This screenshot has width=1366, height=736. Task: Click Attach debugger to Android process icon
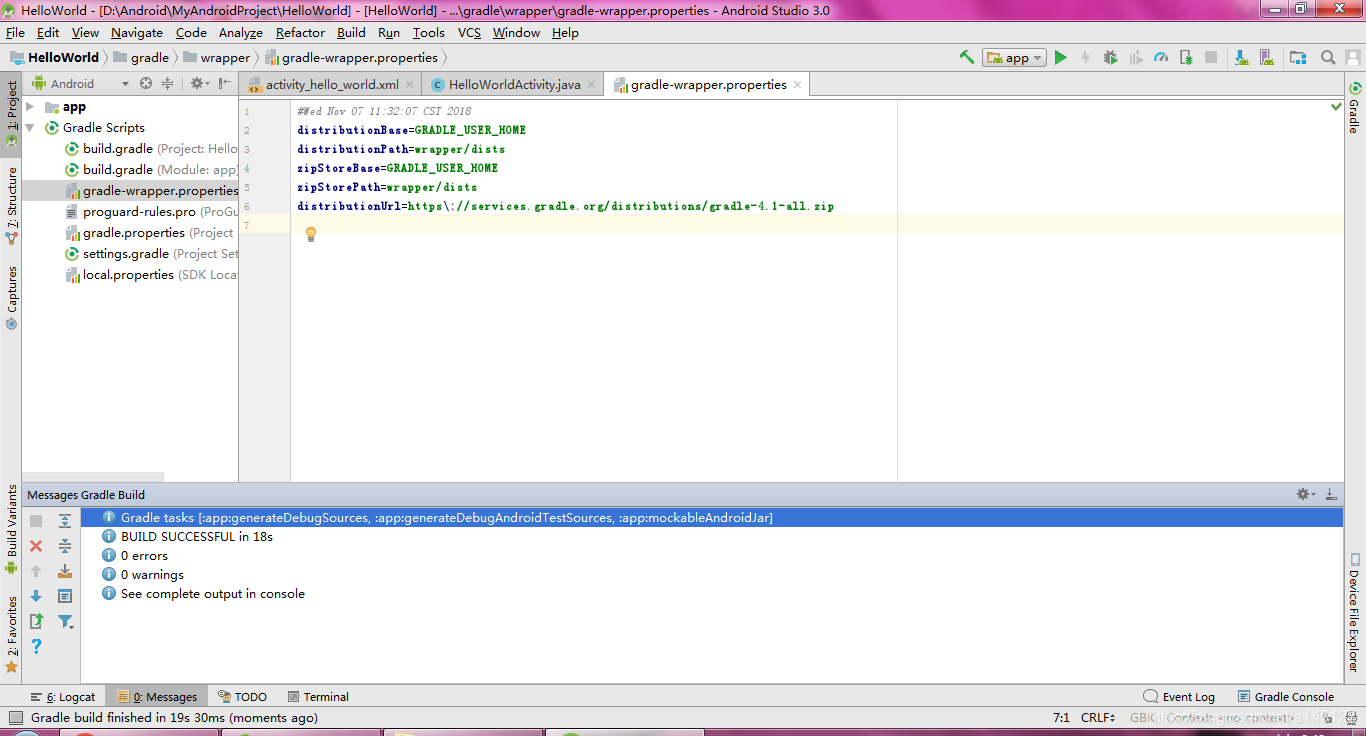coord(1185,57)
